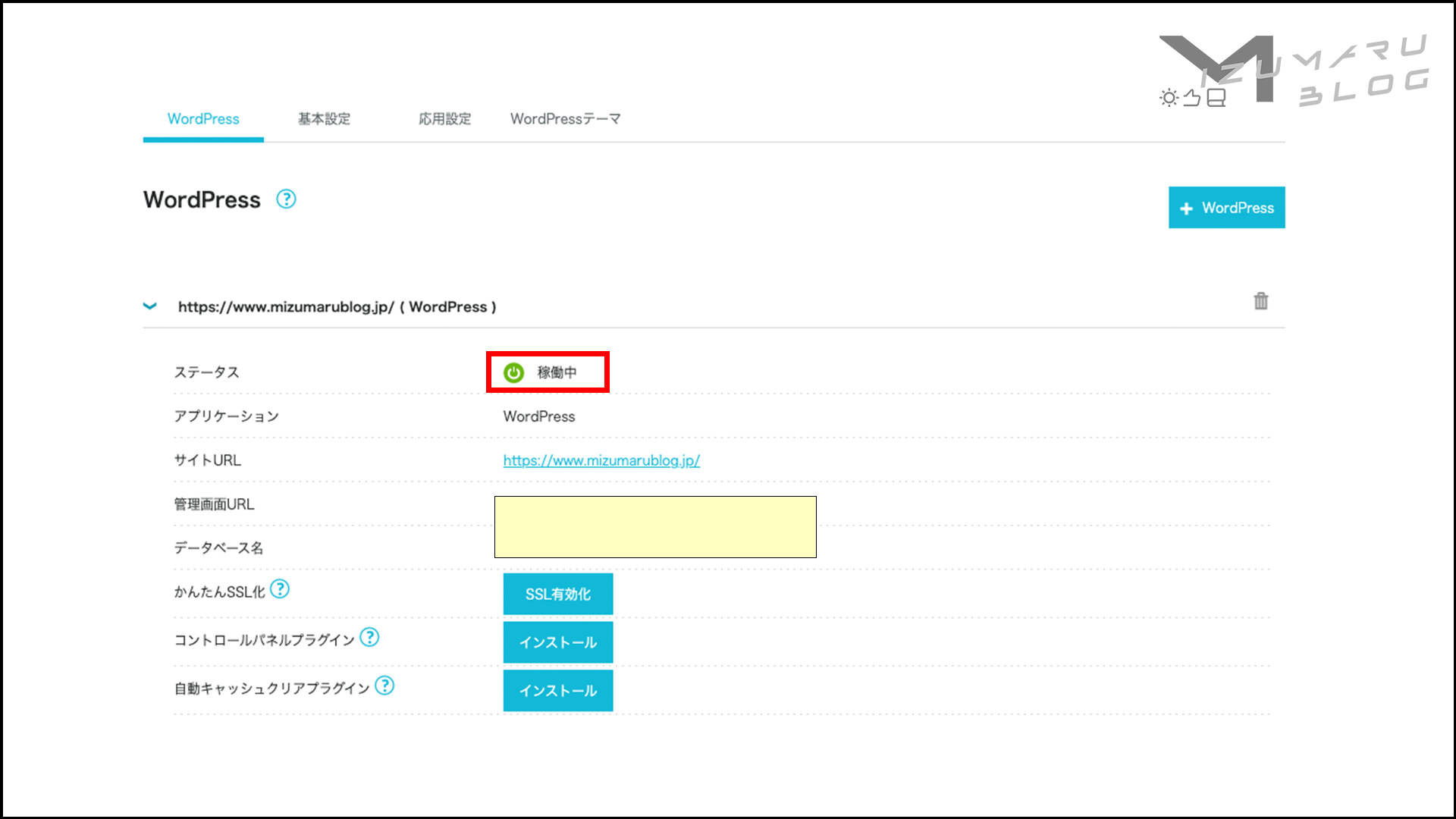Click help icon beside 自動キャッシュクリアプラグイン
Image resolution: width=1456 pixels, height=819 pixels.
pos(384,686)
